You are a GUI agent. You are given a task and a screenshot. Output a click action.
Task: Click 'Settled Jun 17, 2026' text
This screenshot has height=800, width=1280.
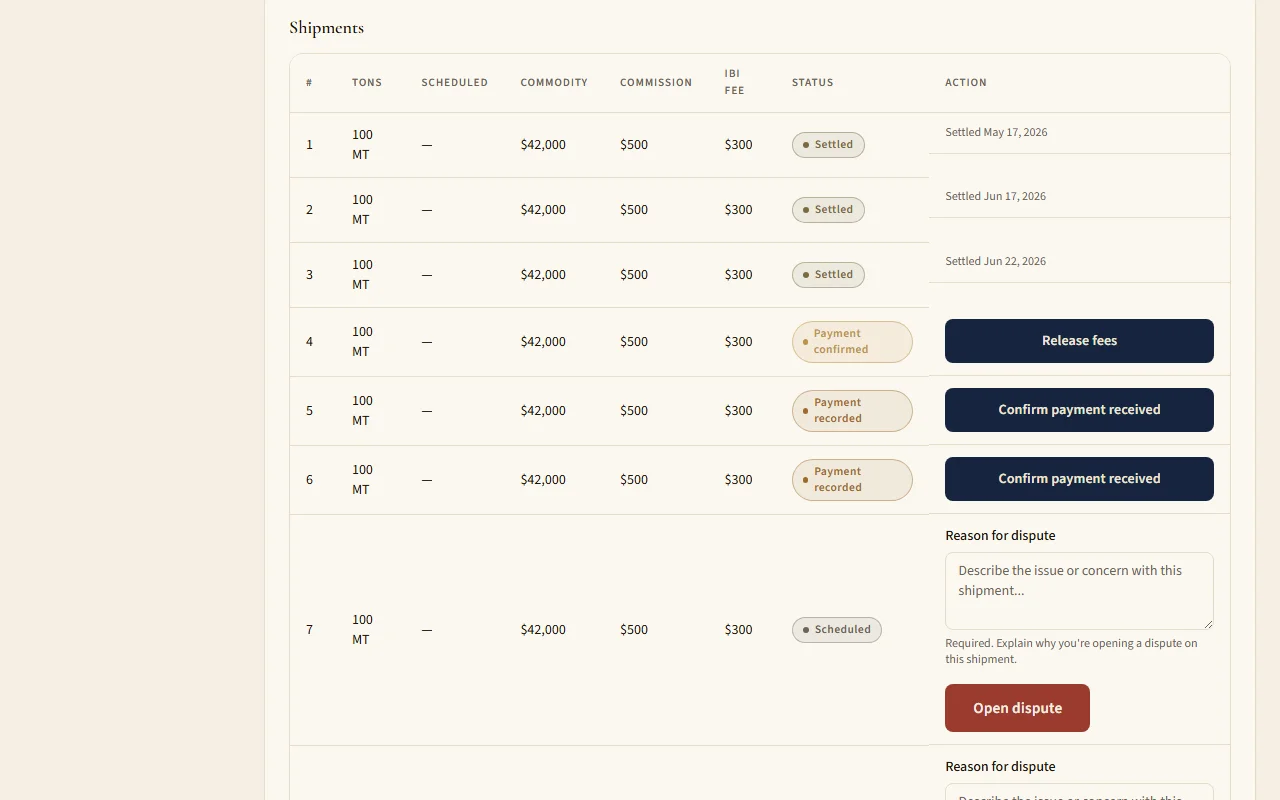point(995,196)
